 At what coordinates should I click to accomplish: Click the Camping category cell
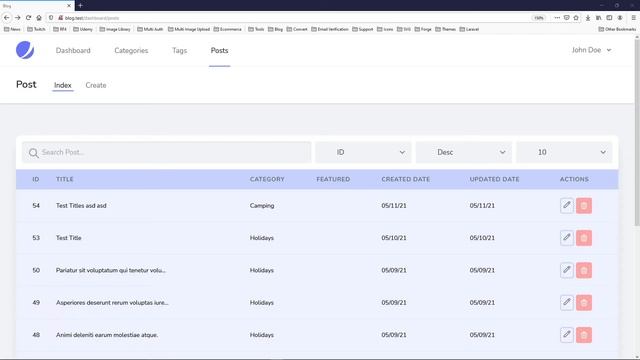262,205
